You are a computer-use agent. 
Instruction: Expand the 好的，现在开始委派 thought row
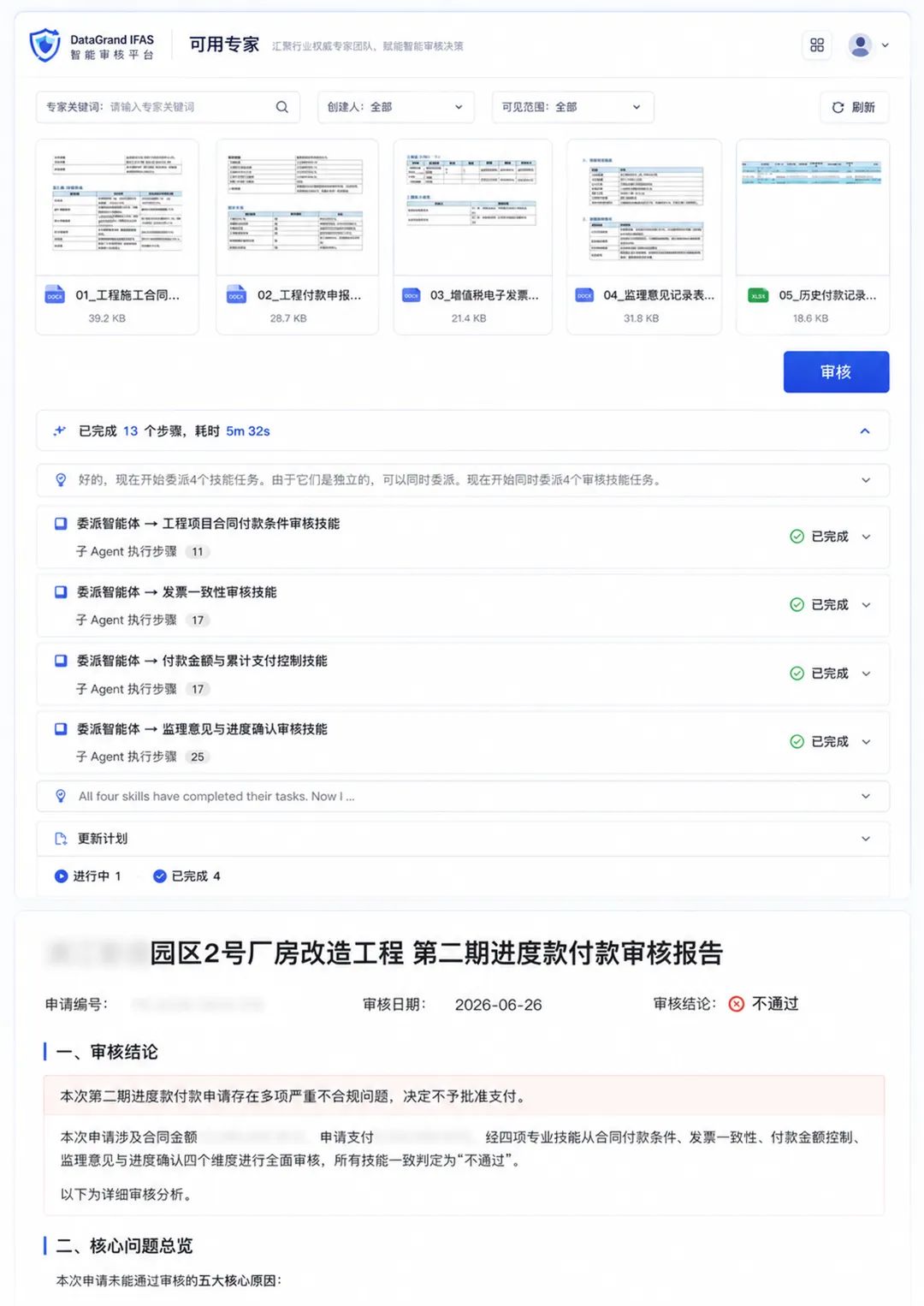pyautogui.click(x=865, y=480)
